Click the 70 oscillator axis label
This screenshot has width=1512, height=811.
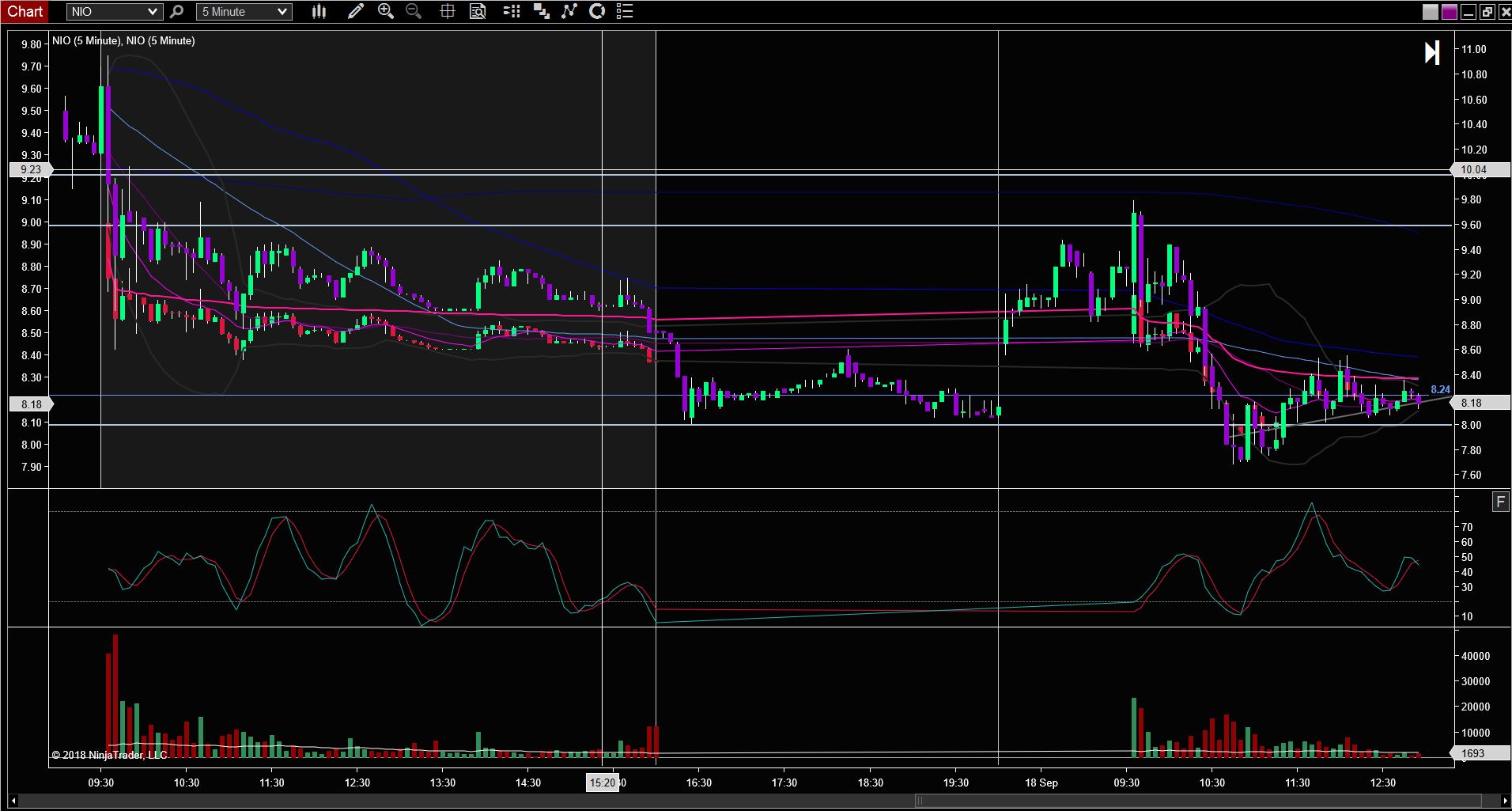(1467, 527)
